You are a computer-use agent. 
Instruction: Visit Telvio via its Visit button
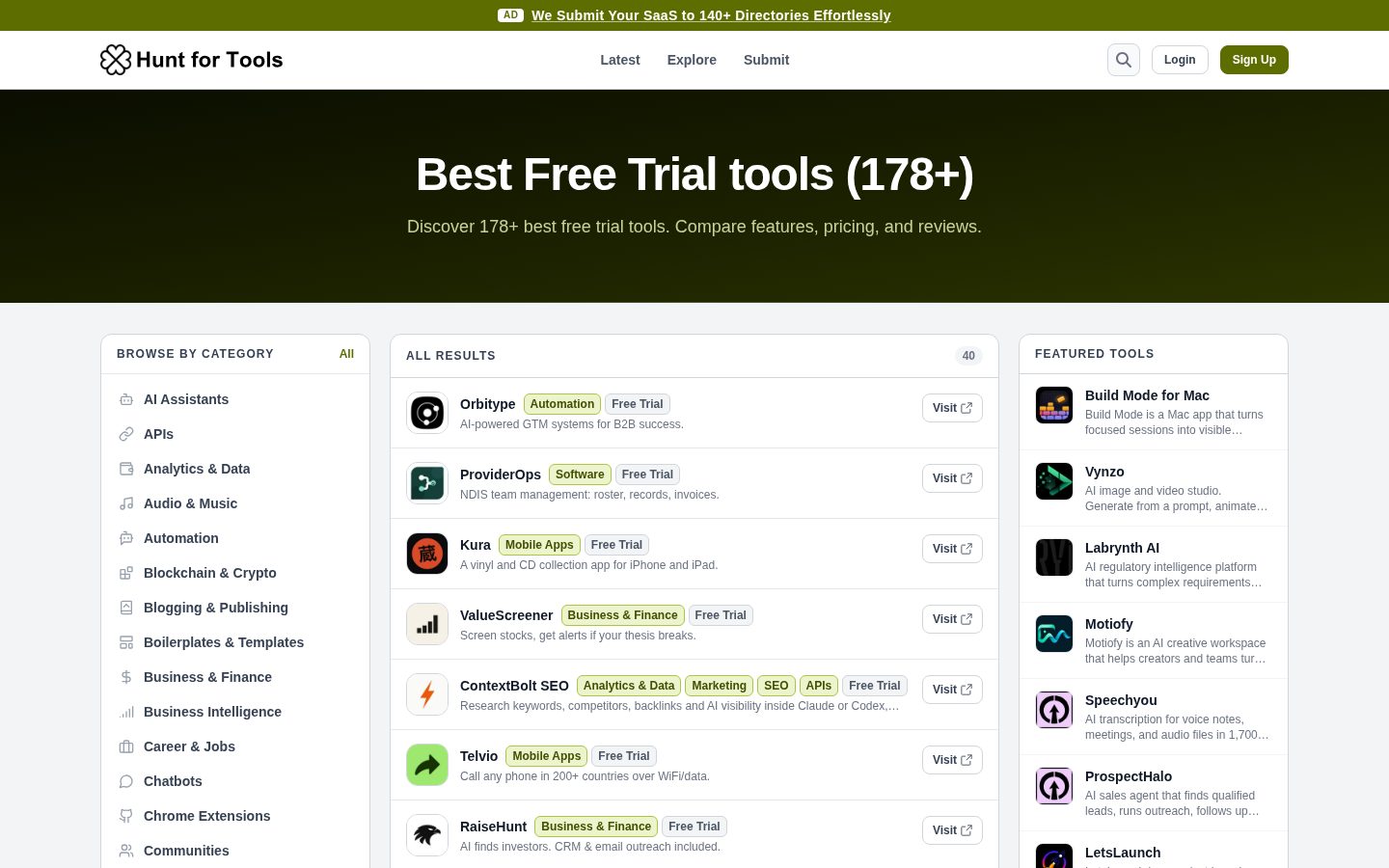tap(952, 760)
